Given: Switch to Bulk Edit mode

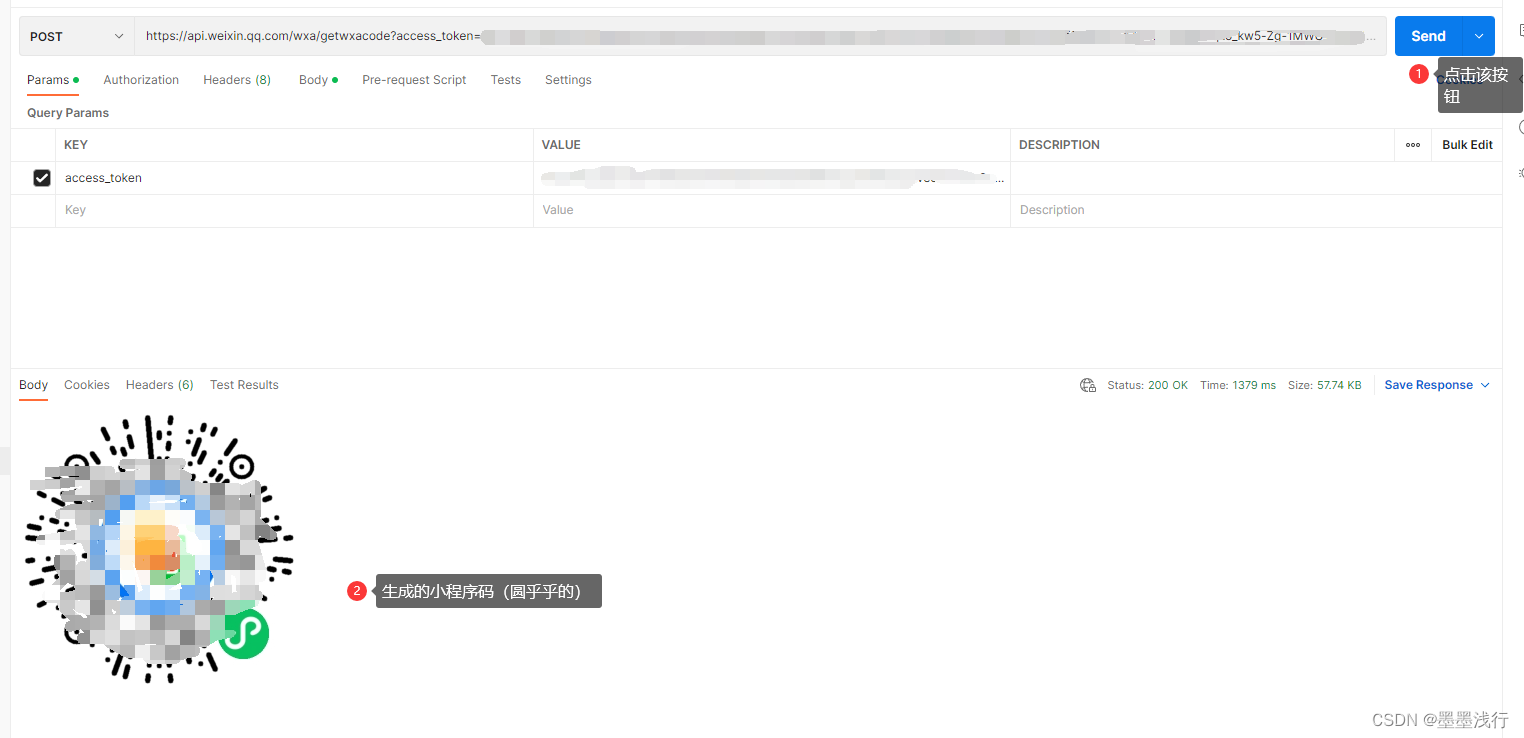Looking at the screenshot, I should pyautogui.click(x=1467, y=145).
